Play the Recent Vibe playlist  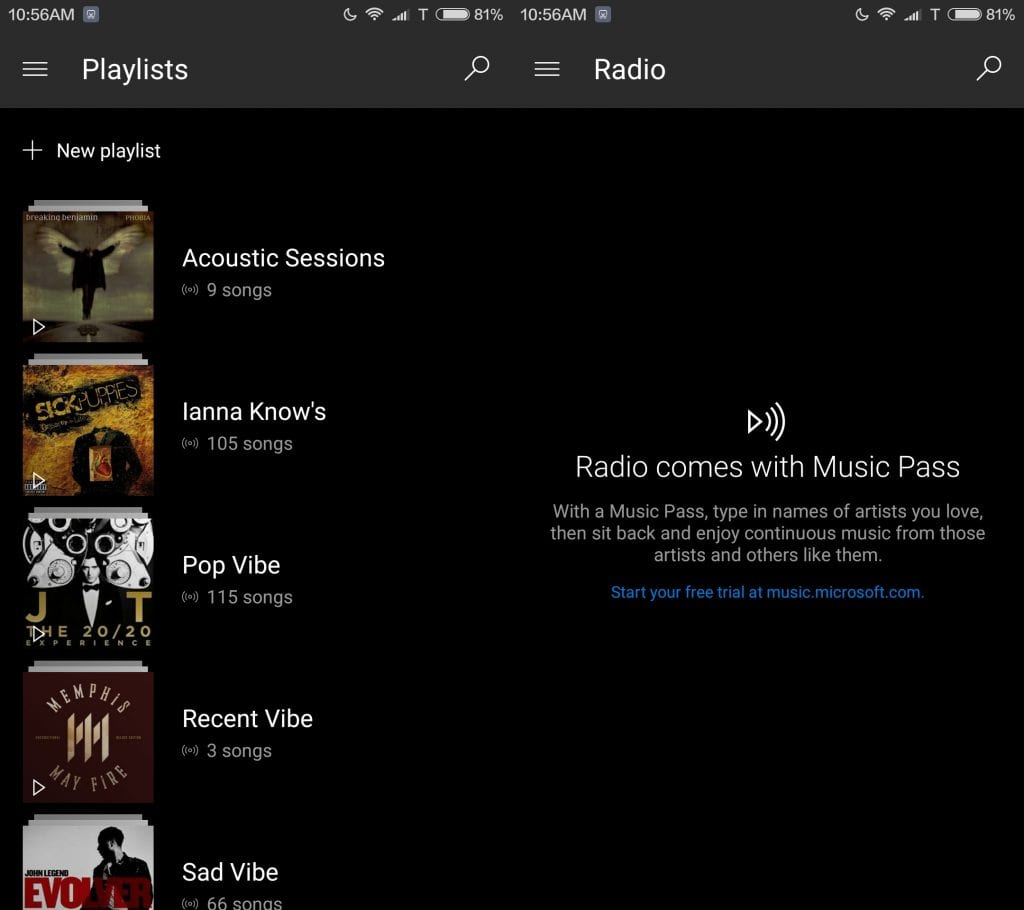(x=39, y=787)
